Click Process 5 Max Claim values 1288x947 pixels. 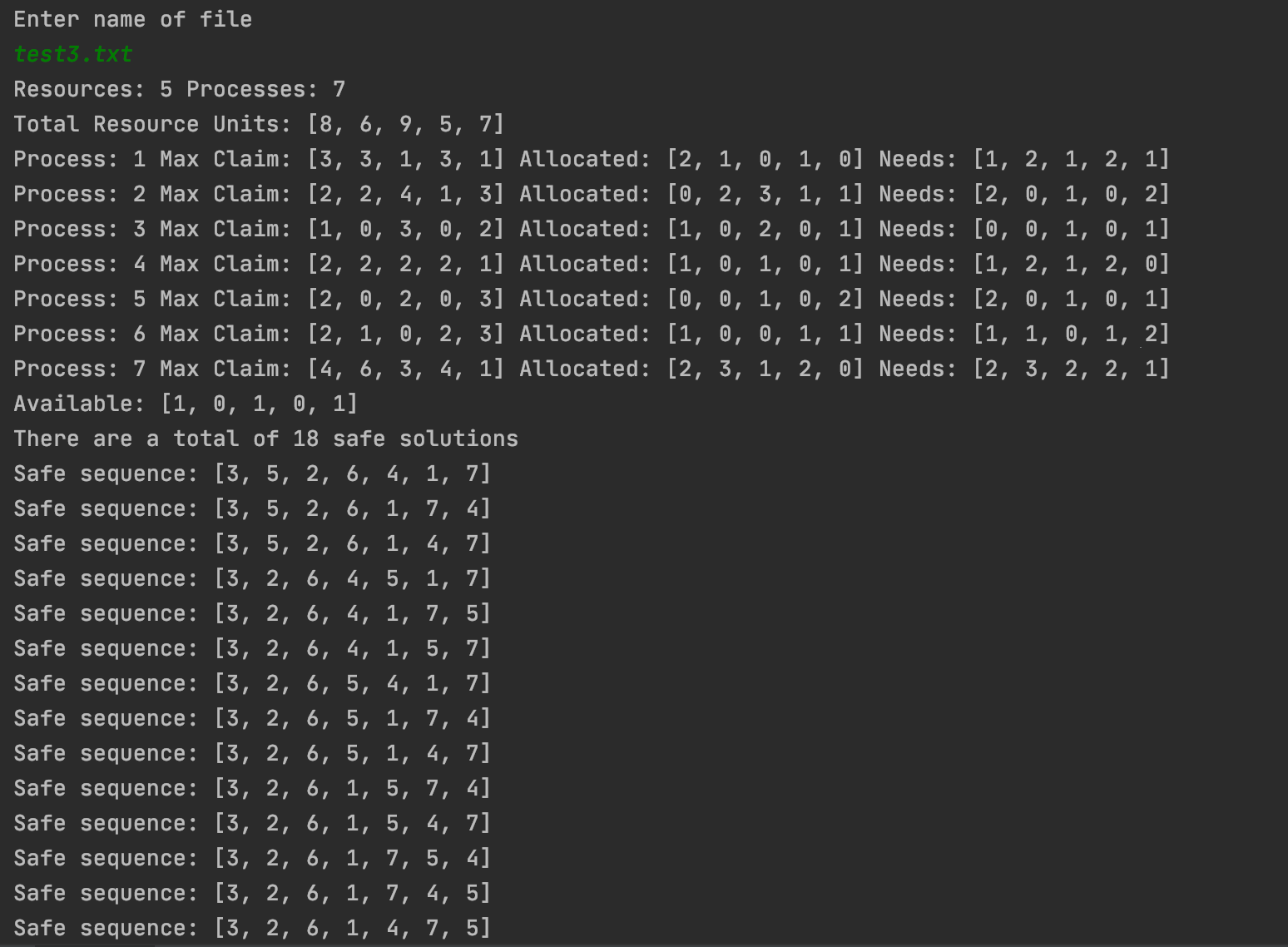[406, 299]
